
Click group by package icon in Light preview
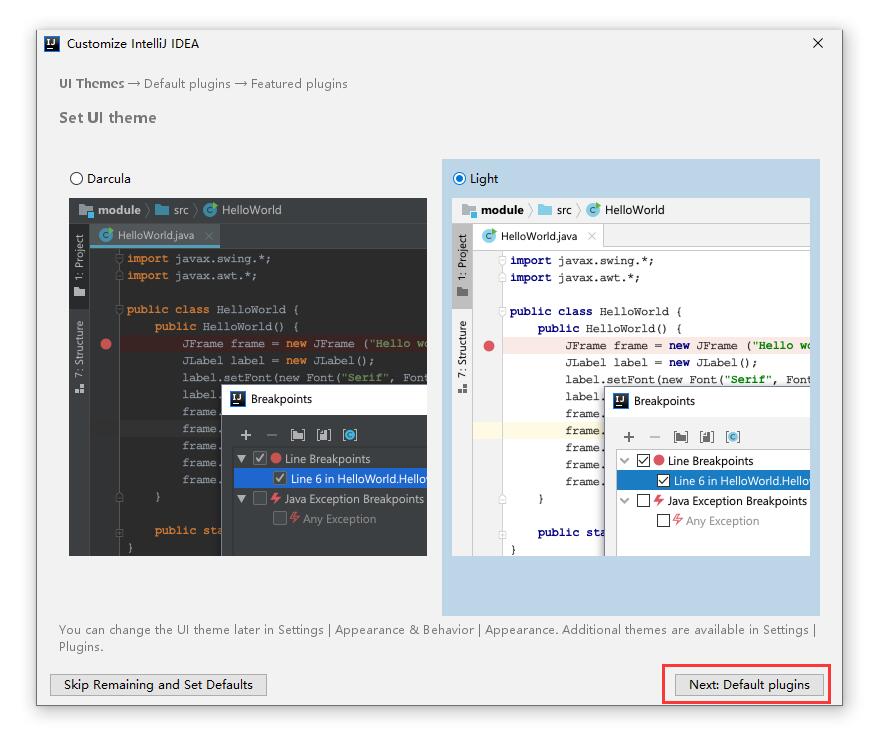coord(681,437)
